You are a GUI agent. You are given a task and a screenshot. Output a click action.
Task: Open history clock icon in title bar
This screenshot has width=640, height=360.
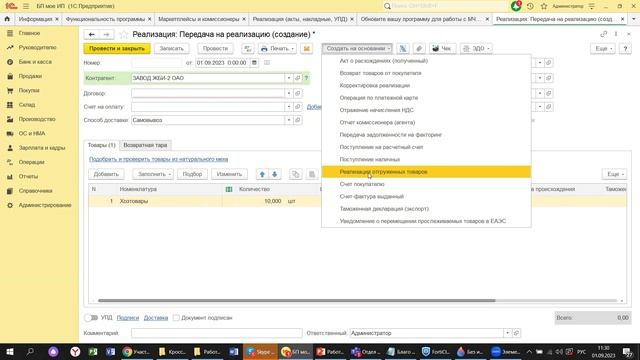point(530,6)
